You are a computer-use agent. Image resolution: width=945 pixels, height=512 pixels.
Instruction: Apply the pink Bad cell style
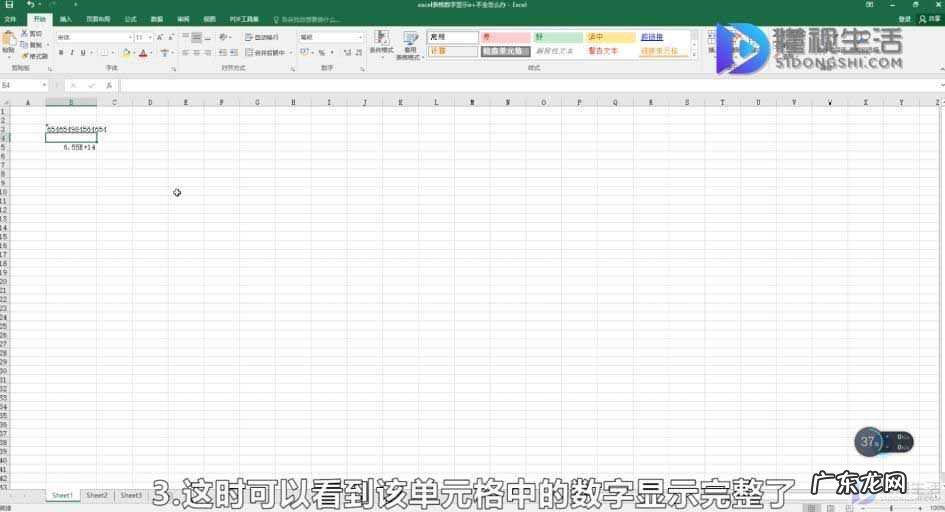pyautogui.click(x=505, y=37)
